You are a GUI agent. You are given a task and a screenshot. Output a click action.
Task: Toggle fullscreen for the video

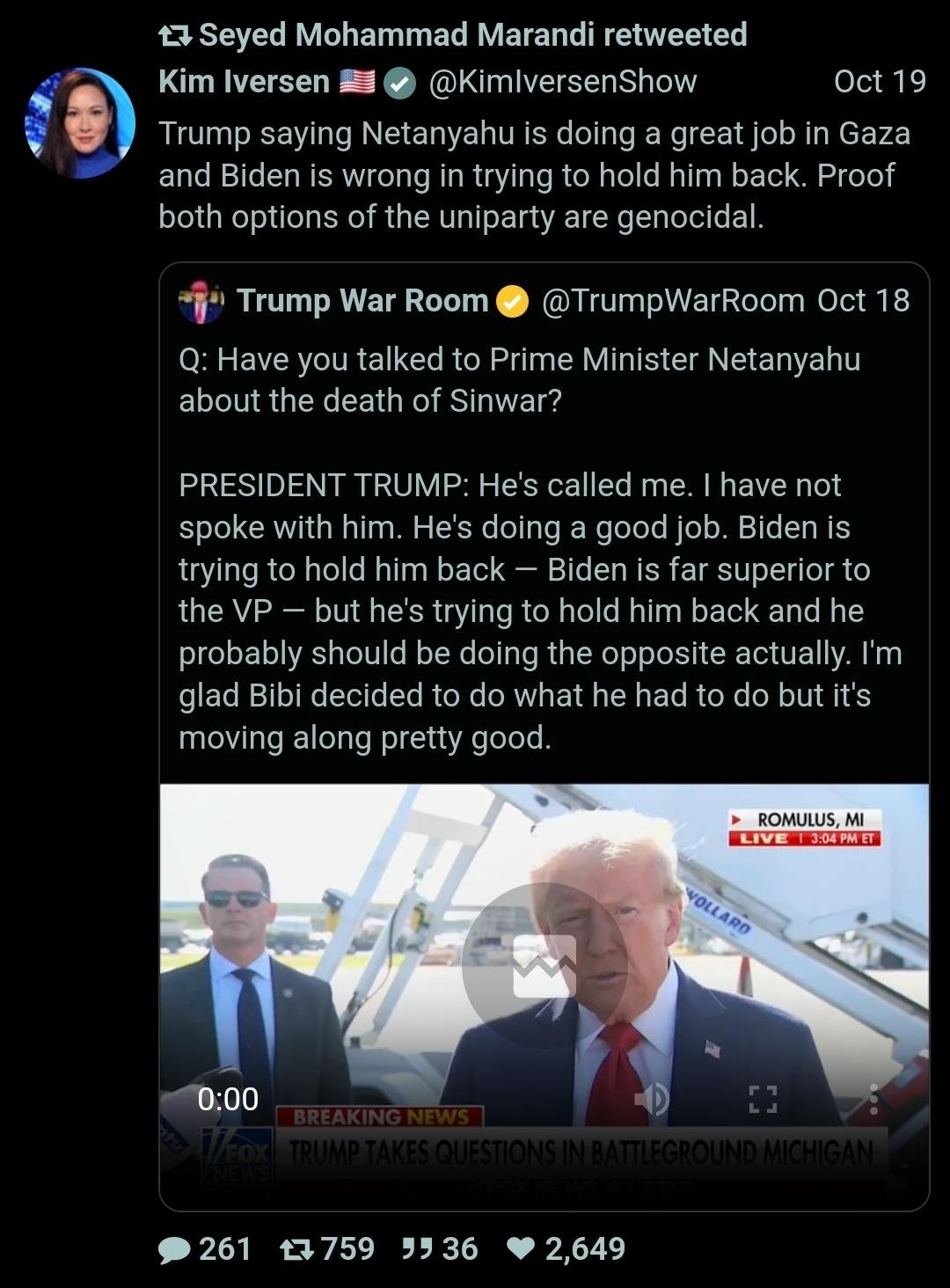click(x=763, y=1099)
